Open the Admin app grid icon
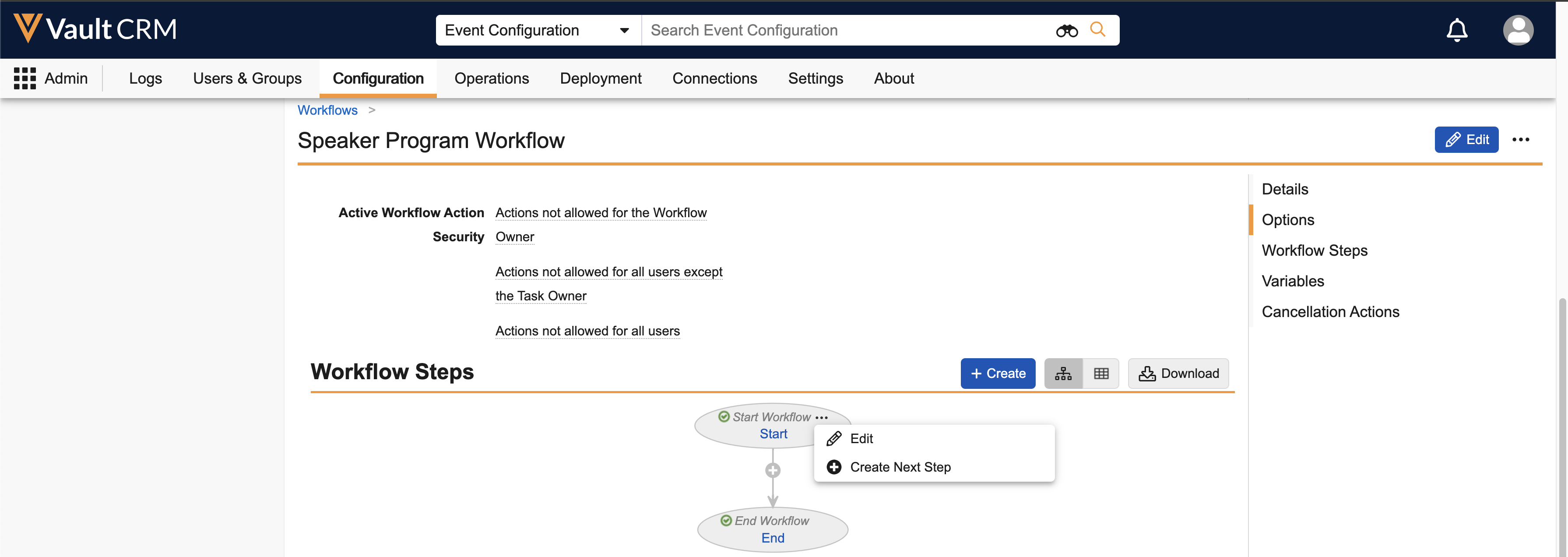This screenshot has width=1568, height=557. [x=25, y=78]
